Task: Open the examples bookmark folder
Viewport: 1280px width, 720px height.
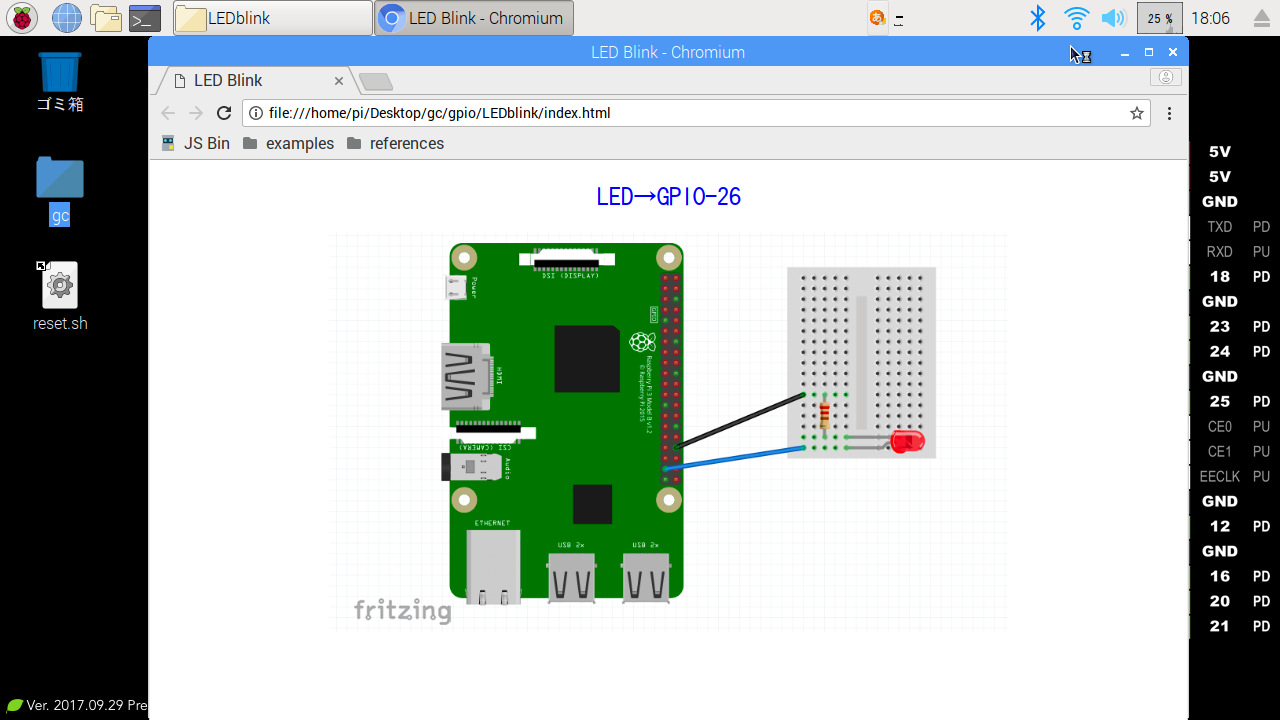Action: 288,143
